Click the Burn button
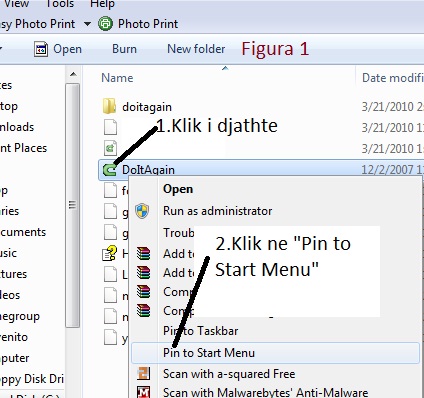Screen dimensions: 424x398 (x=124, y=49)
